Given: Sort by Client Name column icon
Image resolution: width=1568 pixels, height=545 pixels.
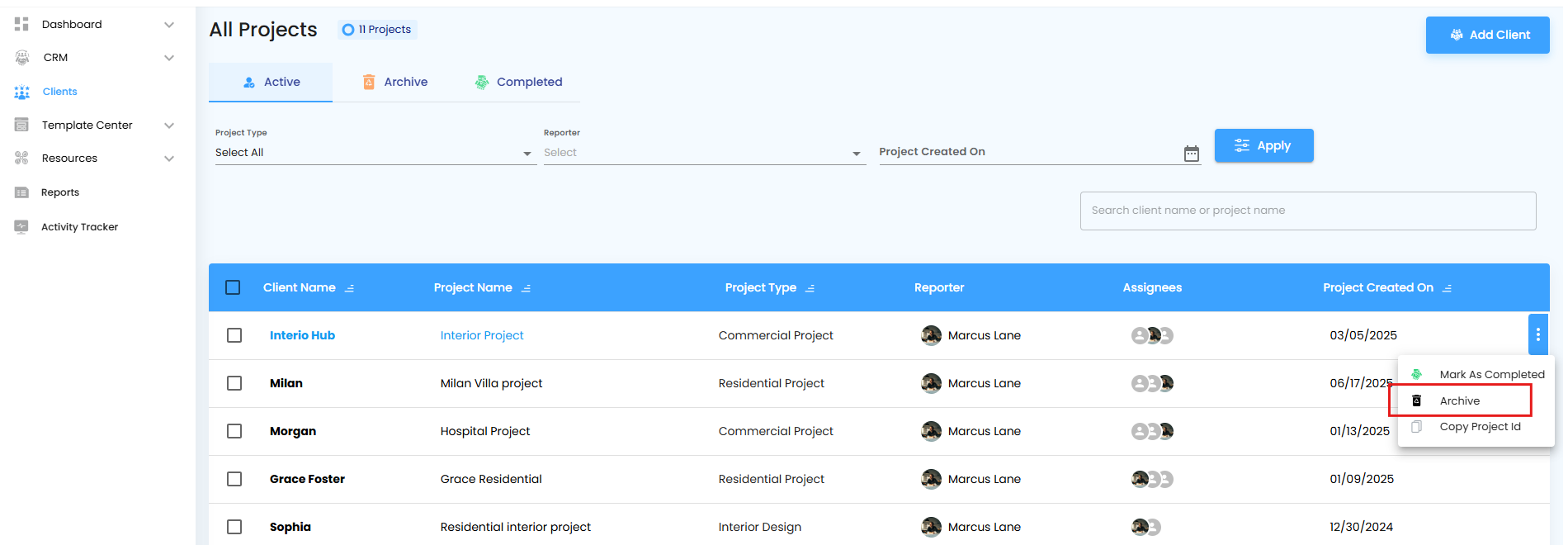Looking at the screenshot, I should point(349,288).
